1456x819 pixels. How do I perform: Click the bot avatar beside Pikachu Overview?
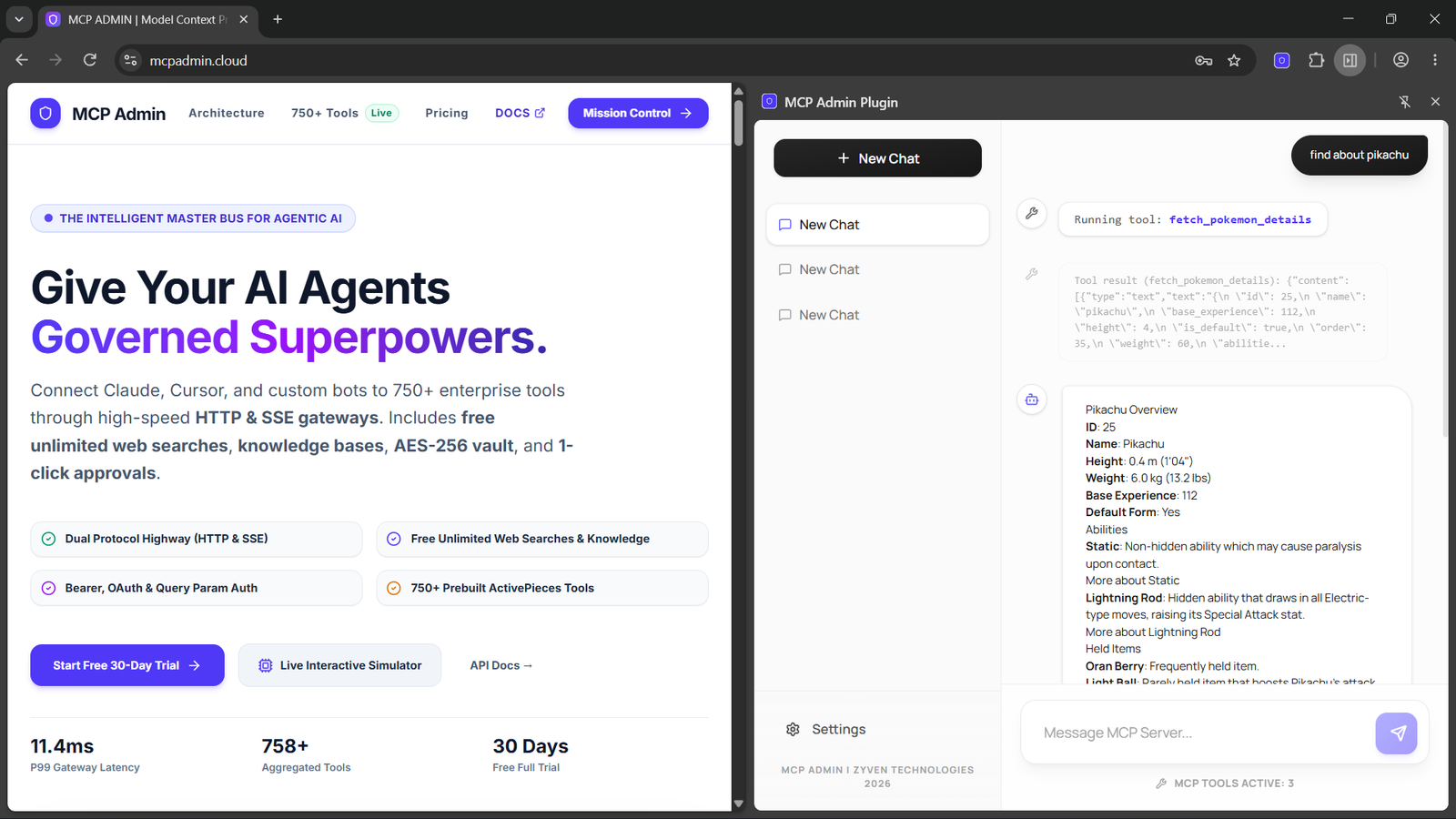coord(1031,399)
